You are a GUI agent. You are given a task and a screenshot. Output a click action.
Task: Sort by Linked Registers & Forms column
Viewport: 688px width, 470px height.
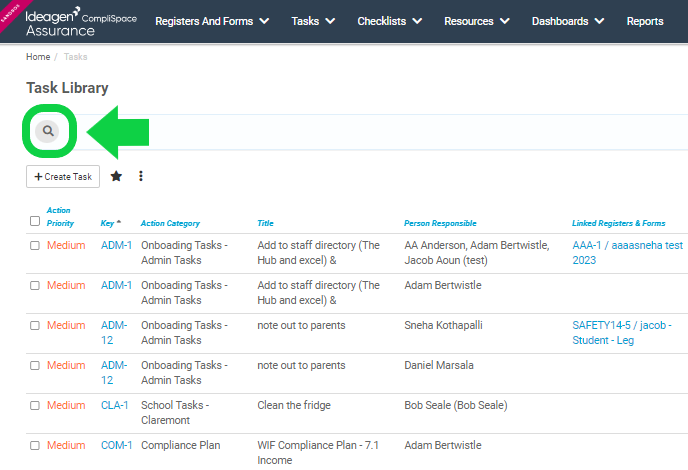[618, 223]
